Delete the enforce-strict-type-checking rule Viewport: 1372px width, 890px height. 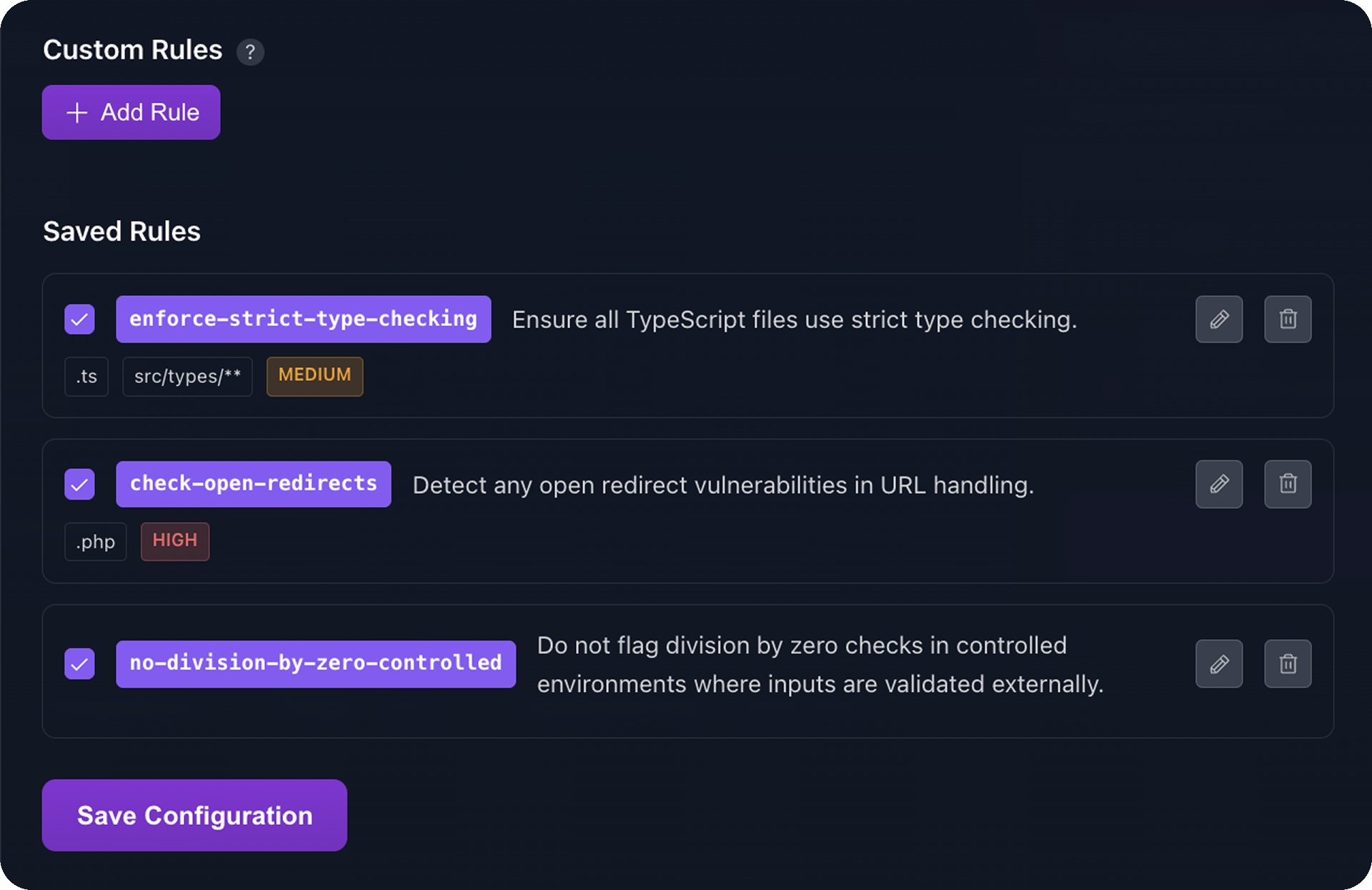1288,320
